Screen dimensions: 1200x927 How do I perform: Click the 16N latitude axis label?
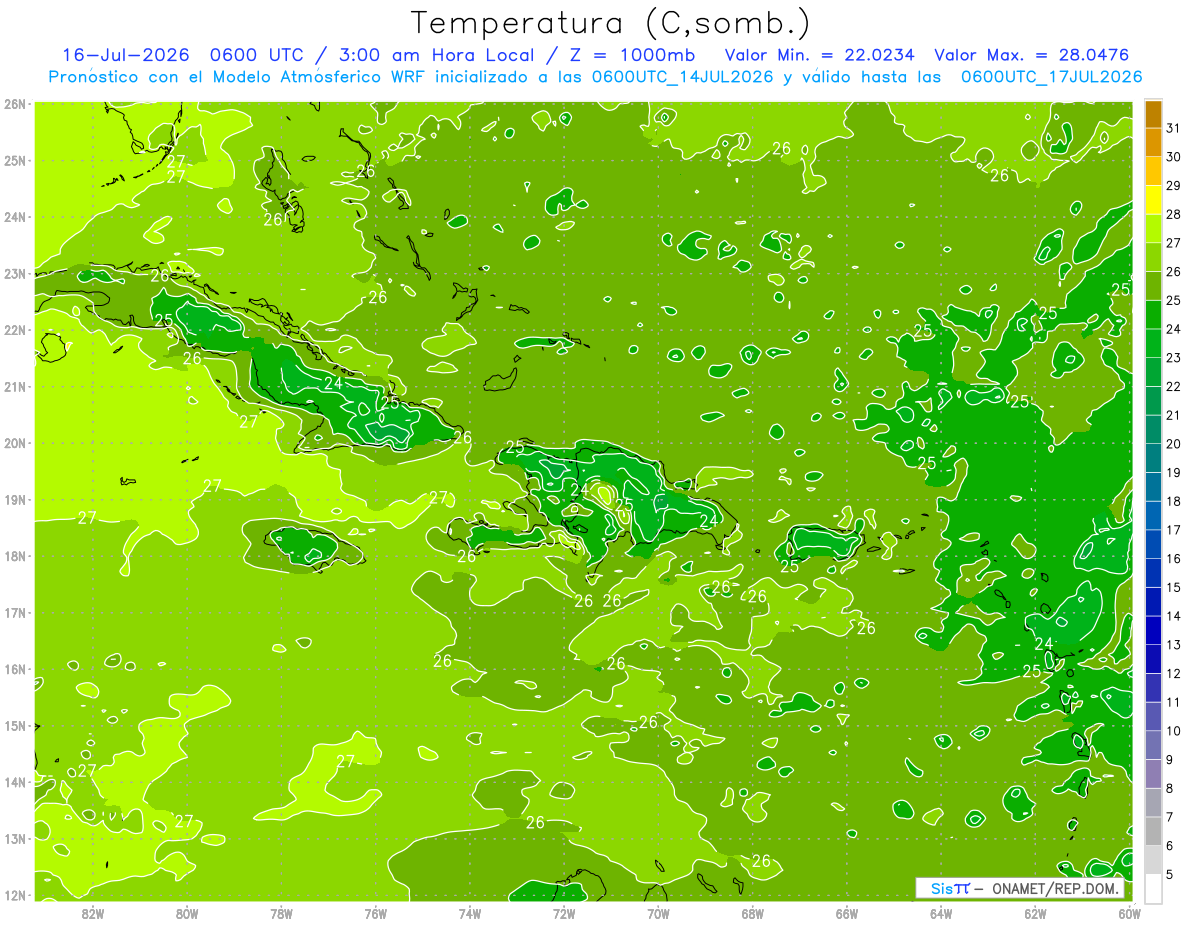pyautogui.click(x=14, y=669)
